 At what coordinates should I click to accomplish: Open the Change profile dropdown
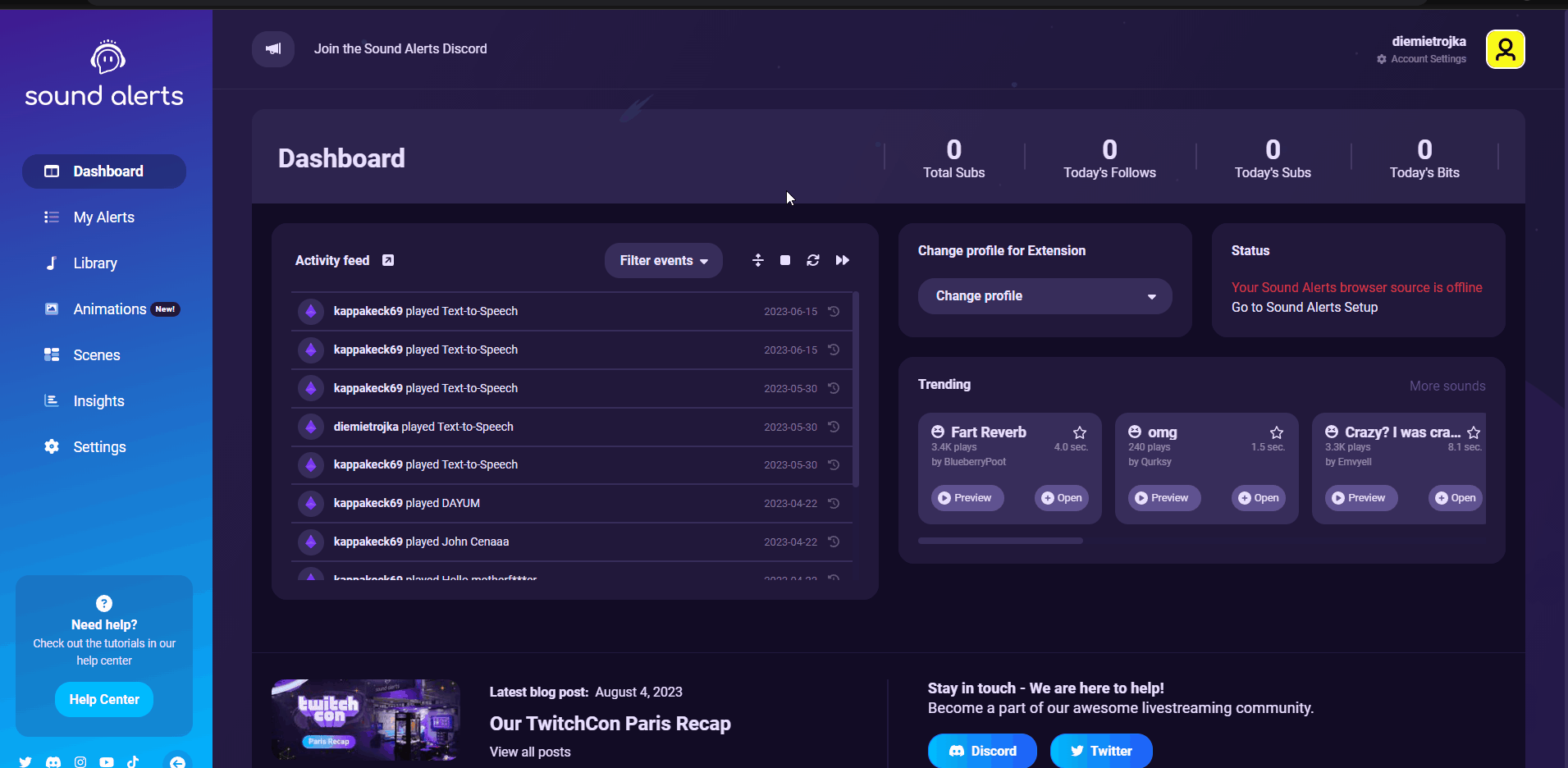(1045, 296)
